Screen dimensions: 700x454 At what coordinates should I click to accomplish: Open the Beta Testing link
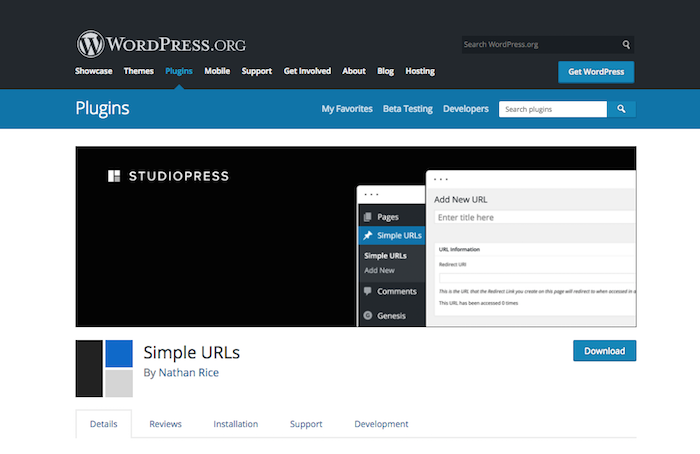(408, 109)
